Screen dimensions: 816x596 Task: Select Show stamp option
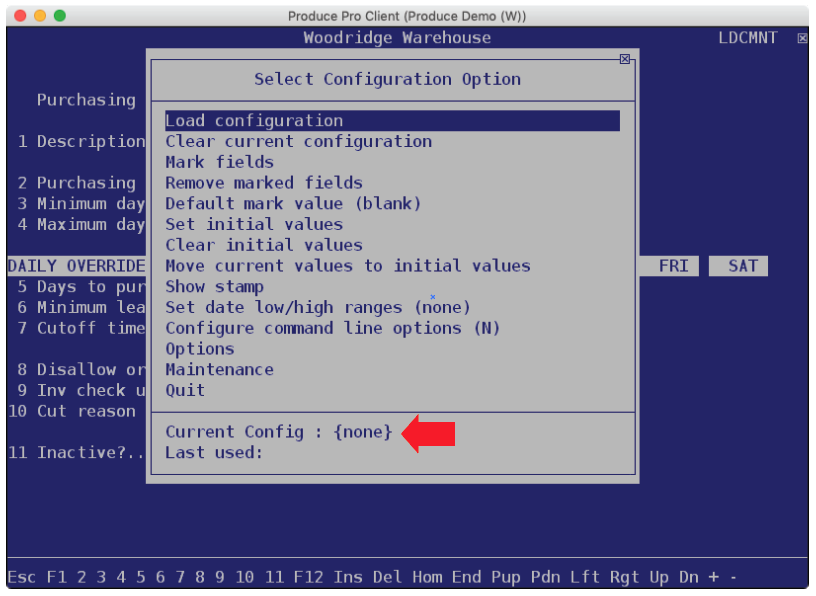pyautogui.click(x=214, y=287)
